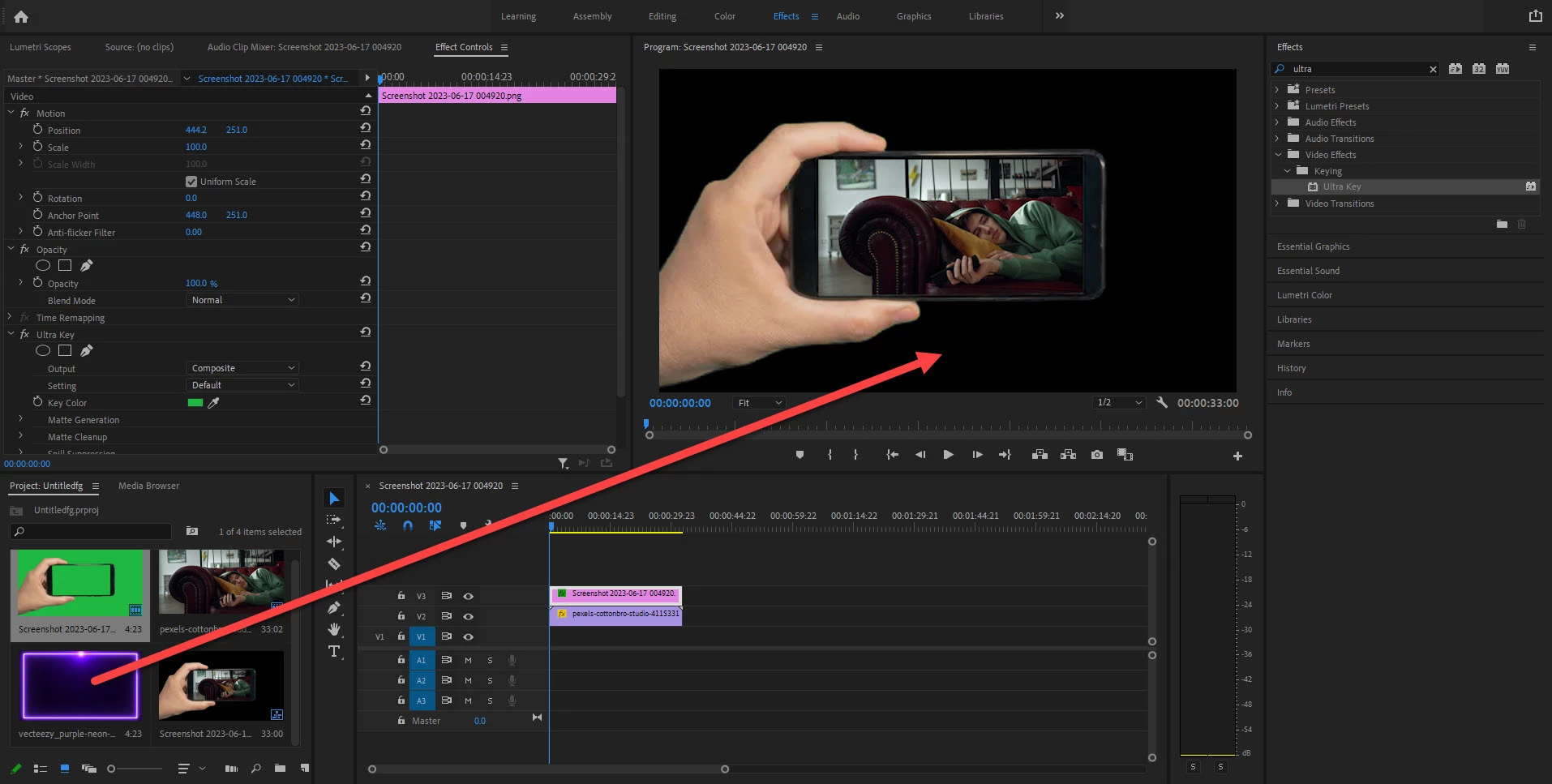This screenshot has height=784, width=1552.
Task: Select the Pen tool in the Tools panel
Action: (x=333, y=607)
